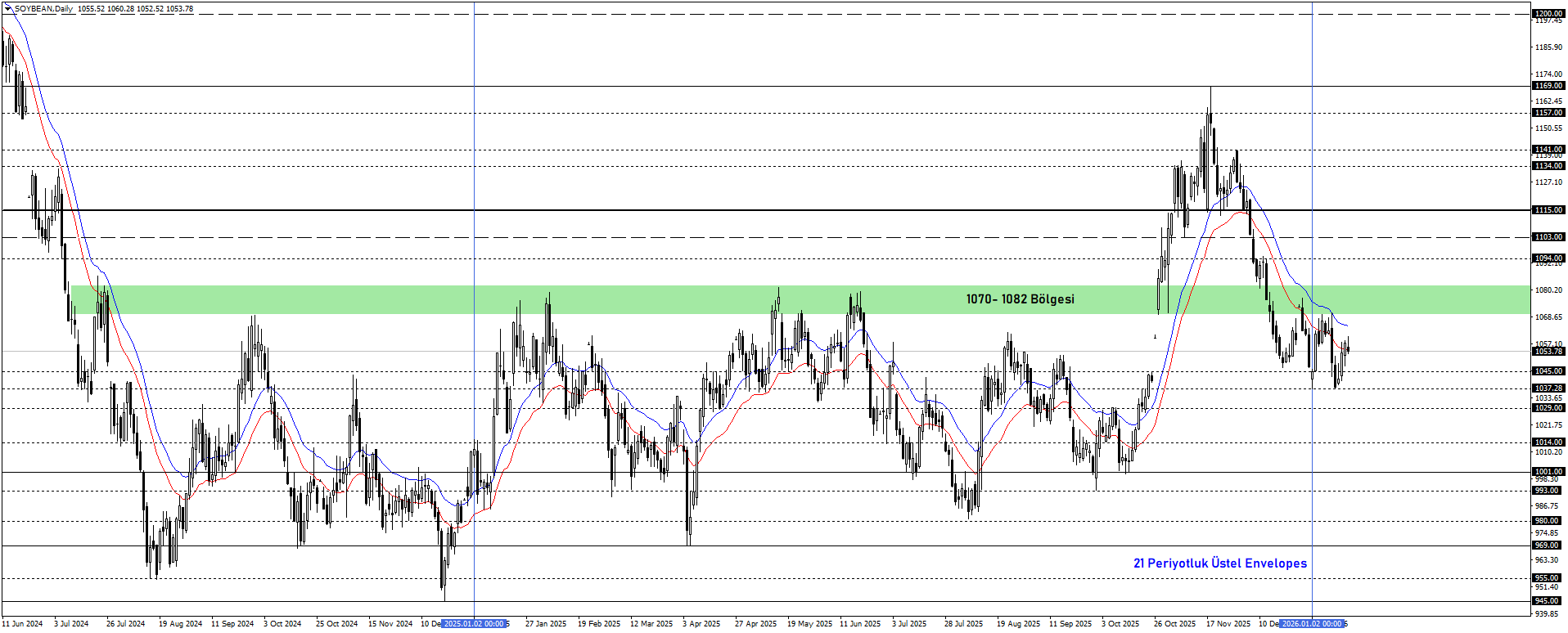Click the 2026.01.02 00:00 date marker

coord(1312,624)
